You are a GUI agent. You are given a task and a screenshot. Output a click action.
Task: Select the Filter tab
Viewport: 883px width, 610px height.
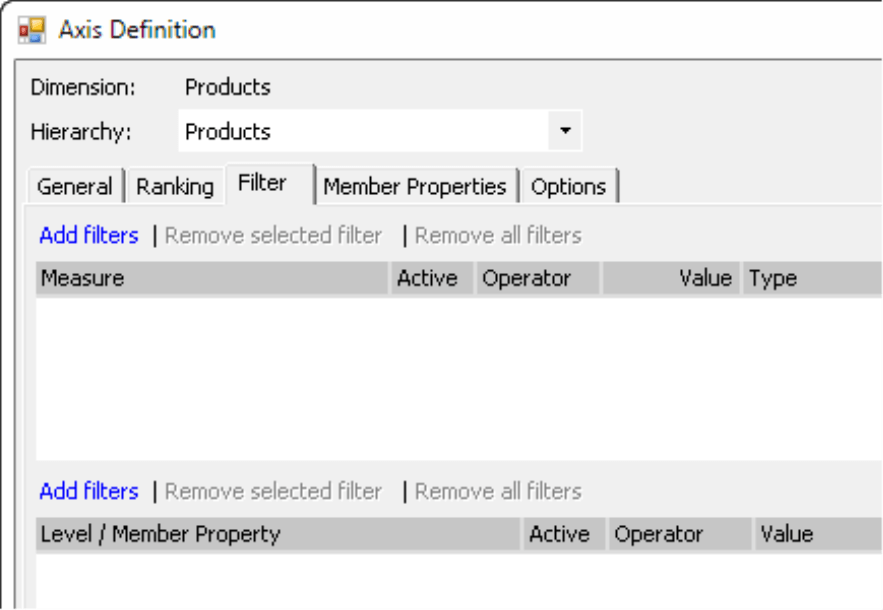(x=269, y=184)
